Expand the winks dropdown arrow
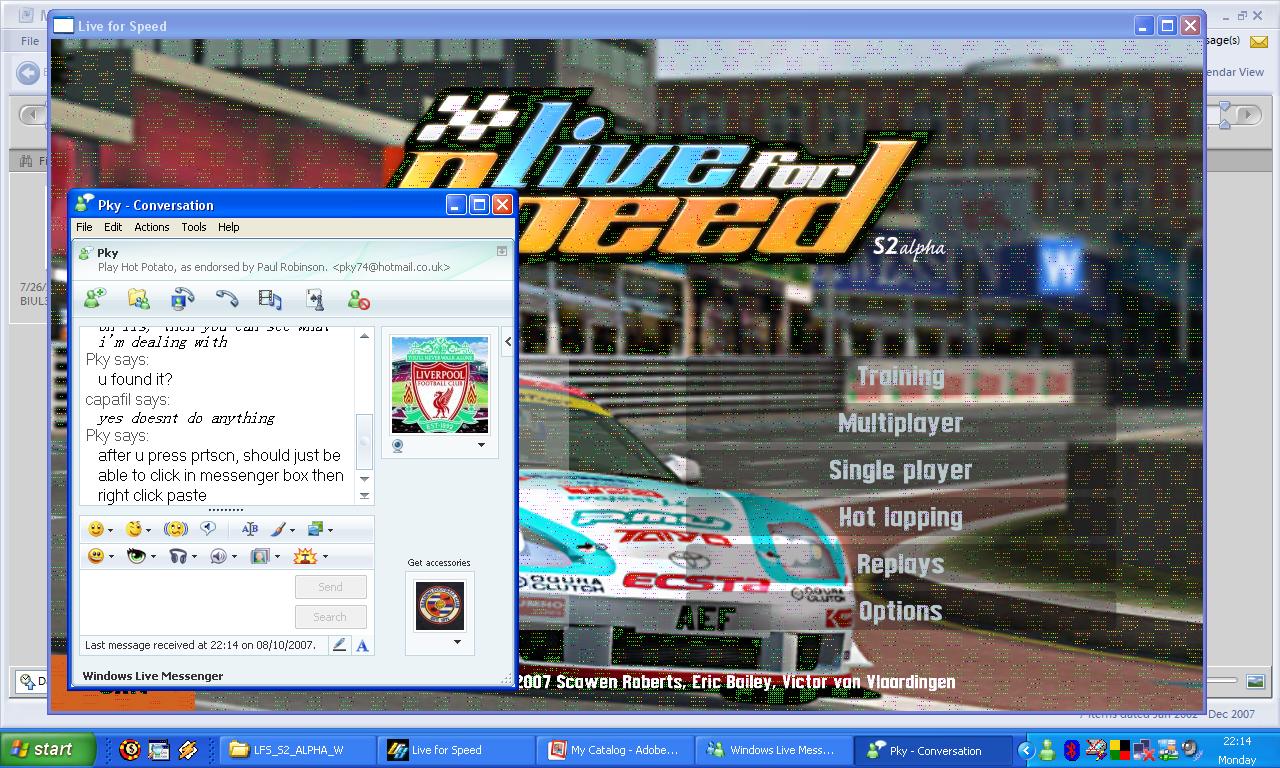 tap(149, 530)
